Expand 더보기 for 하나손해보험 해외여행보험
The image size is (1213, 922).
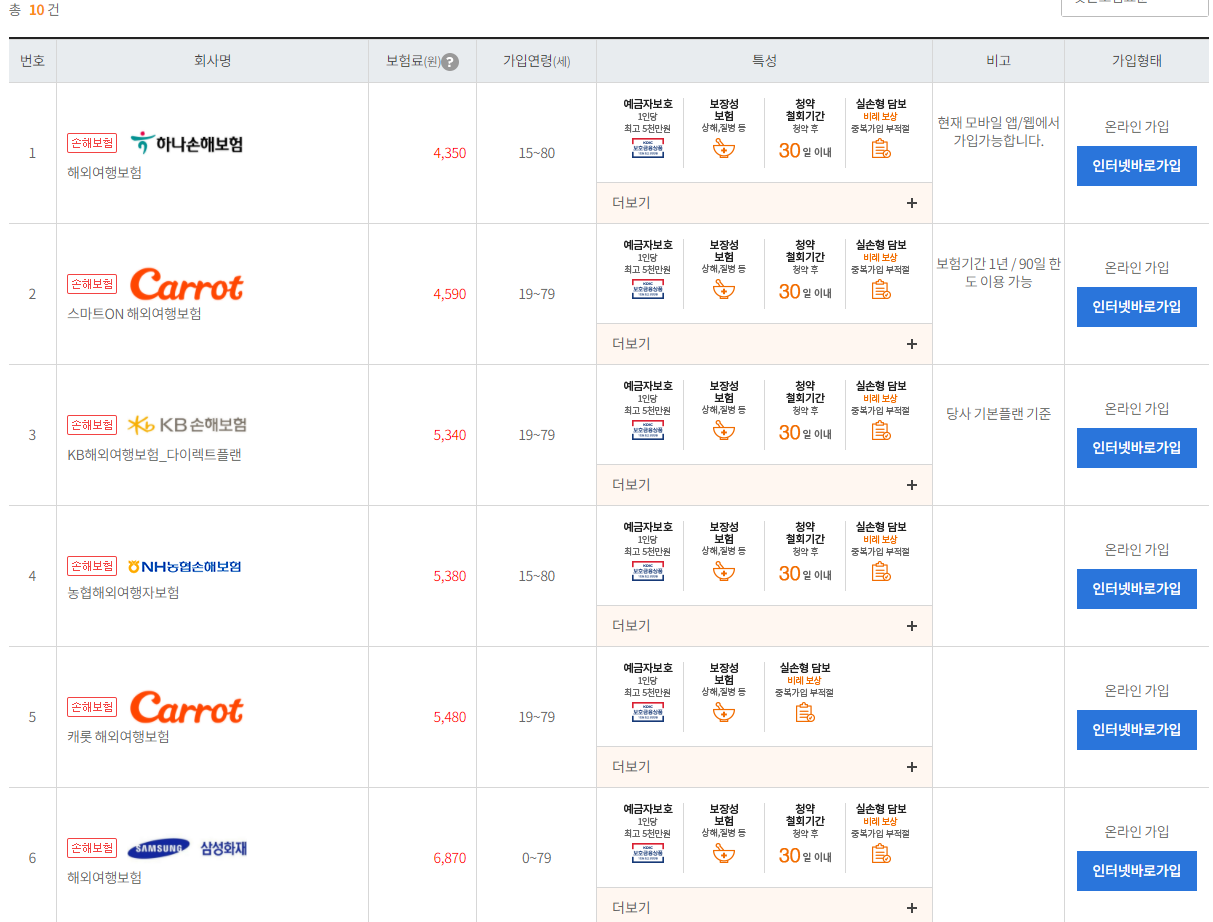point(764,203)
